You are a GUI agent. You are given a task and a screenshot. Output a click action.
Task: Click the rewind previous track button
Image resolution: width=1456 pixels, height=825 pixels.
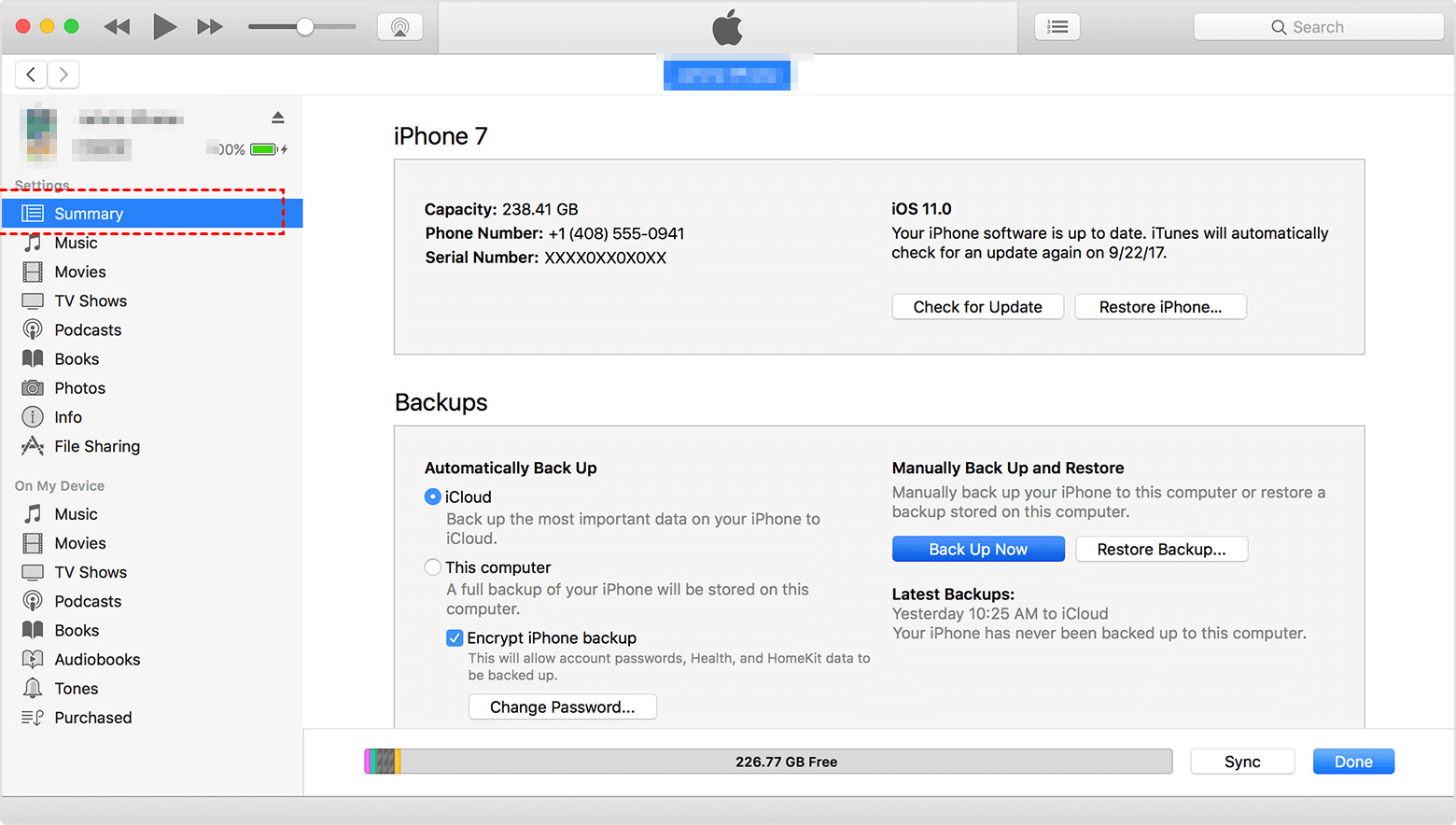[117, 27]
